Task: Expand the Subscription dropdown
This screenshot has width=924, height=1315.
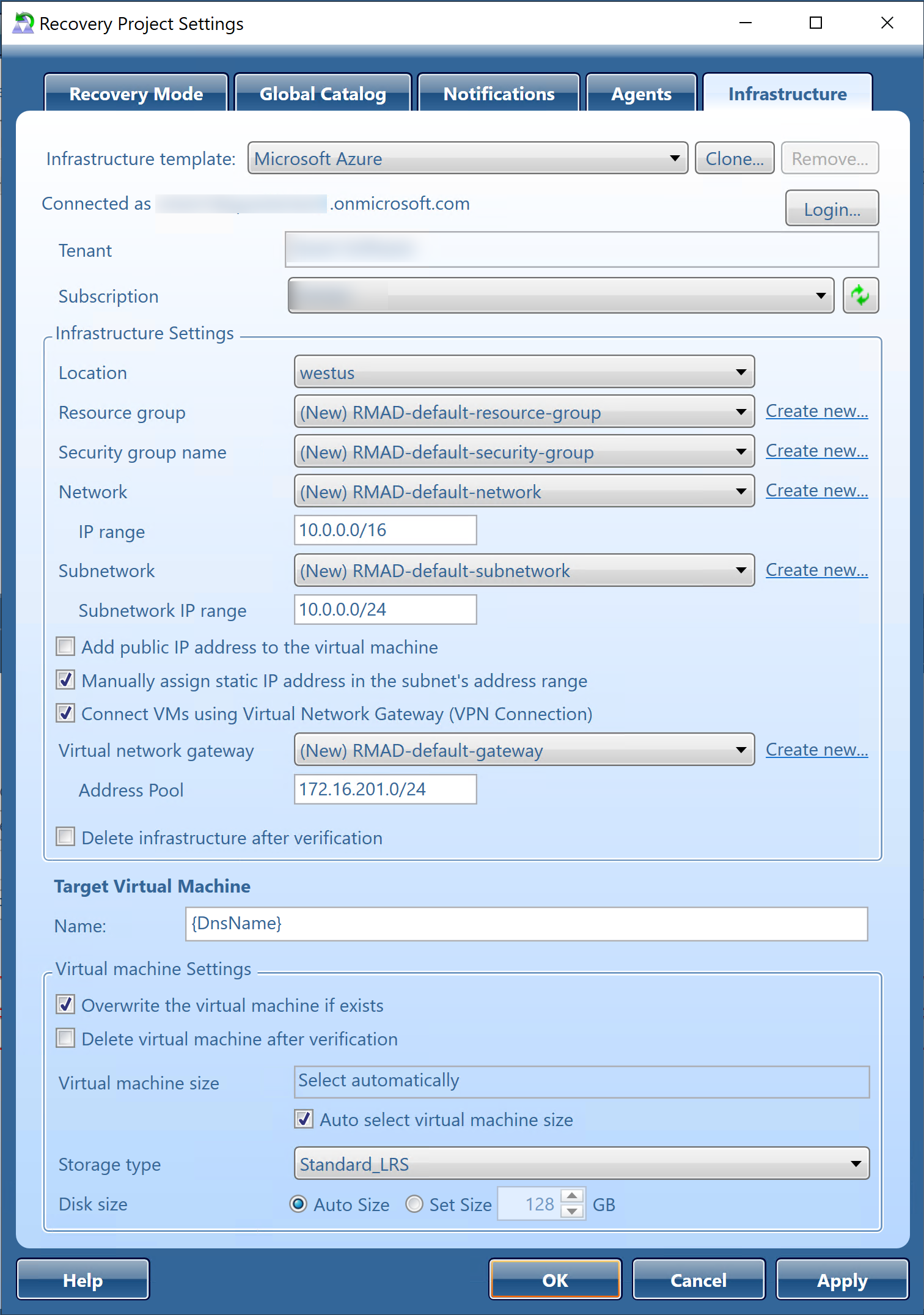Action: coord(561,296)
